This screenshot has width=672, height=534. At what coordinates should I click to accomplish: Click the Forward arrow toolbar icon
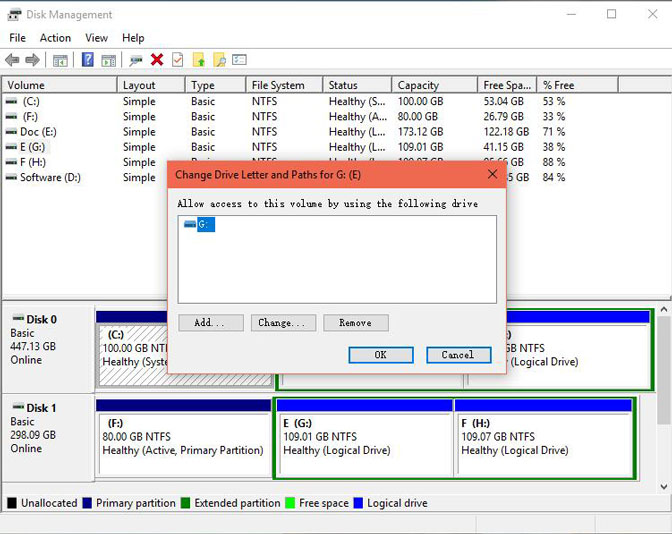(33, 60)
